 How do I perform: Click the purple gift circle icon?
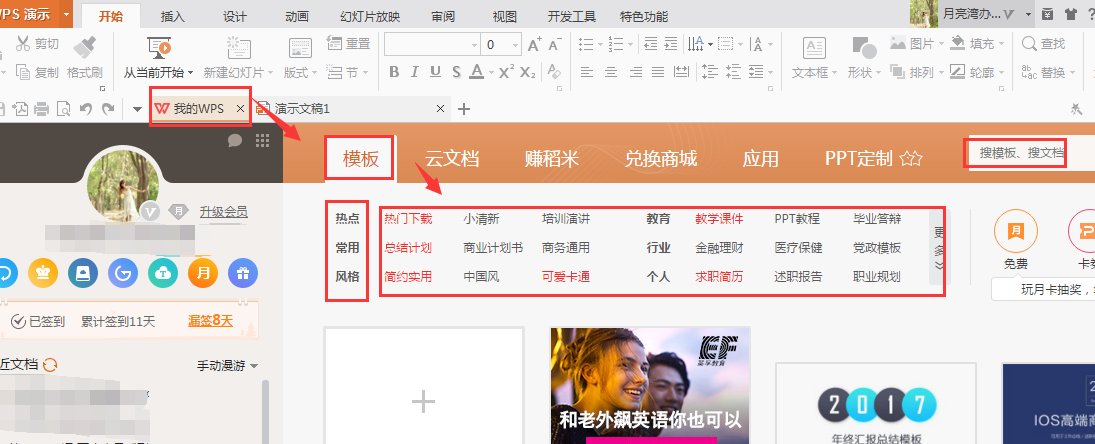coord(243,273)
